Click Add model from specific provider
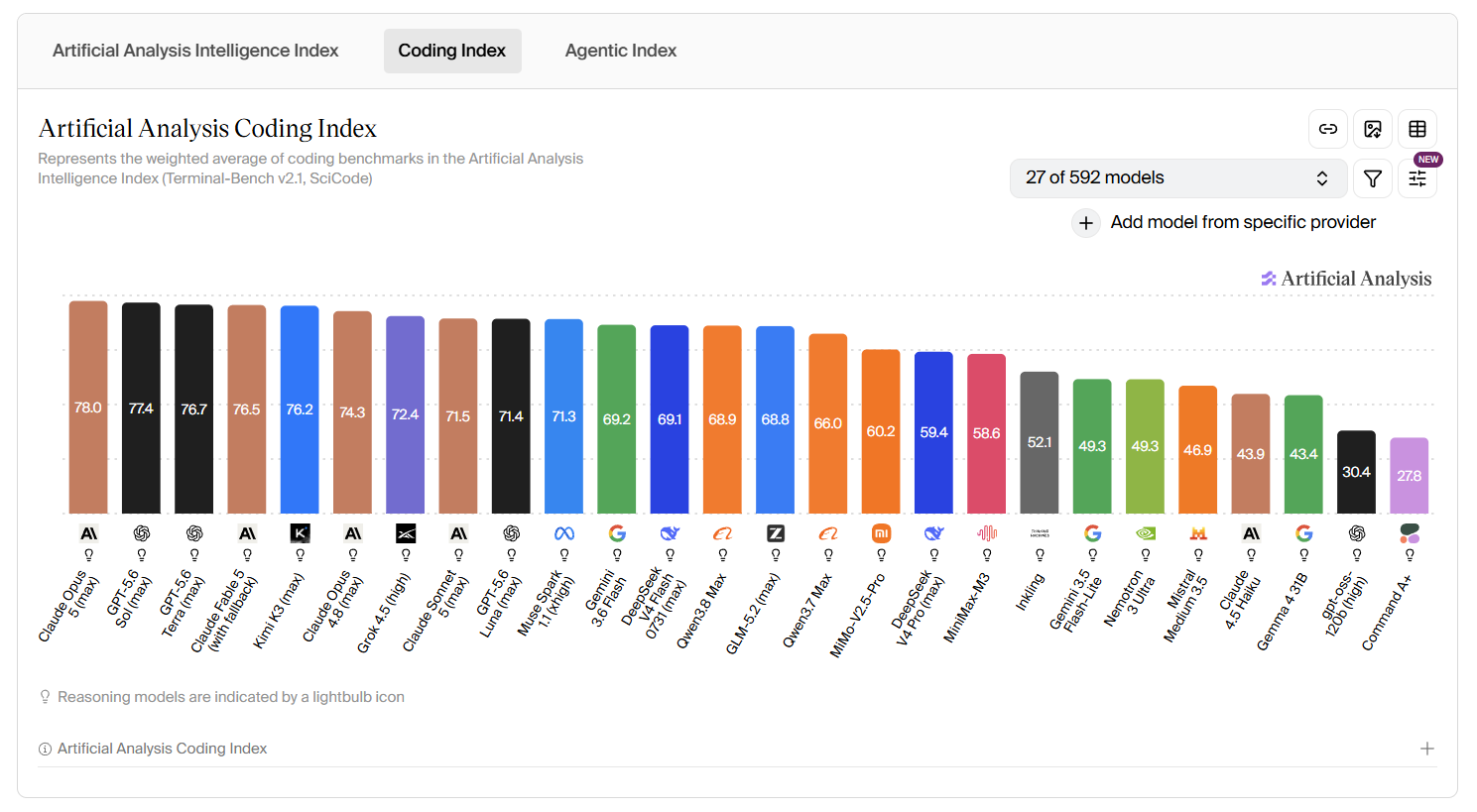This screenshot has height=812, width=1477. [x=1243, y=222]
